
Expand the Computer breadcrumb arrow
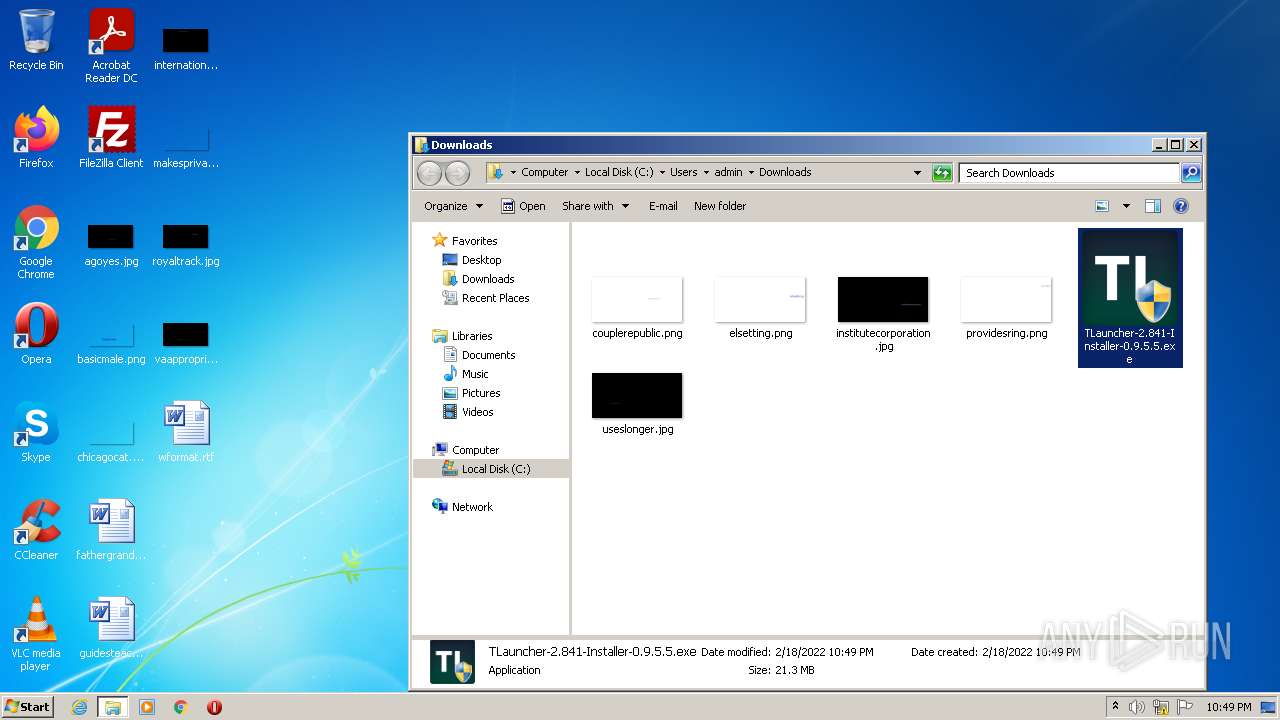[x=577, y=173]
